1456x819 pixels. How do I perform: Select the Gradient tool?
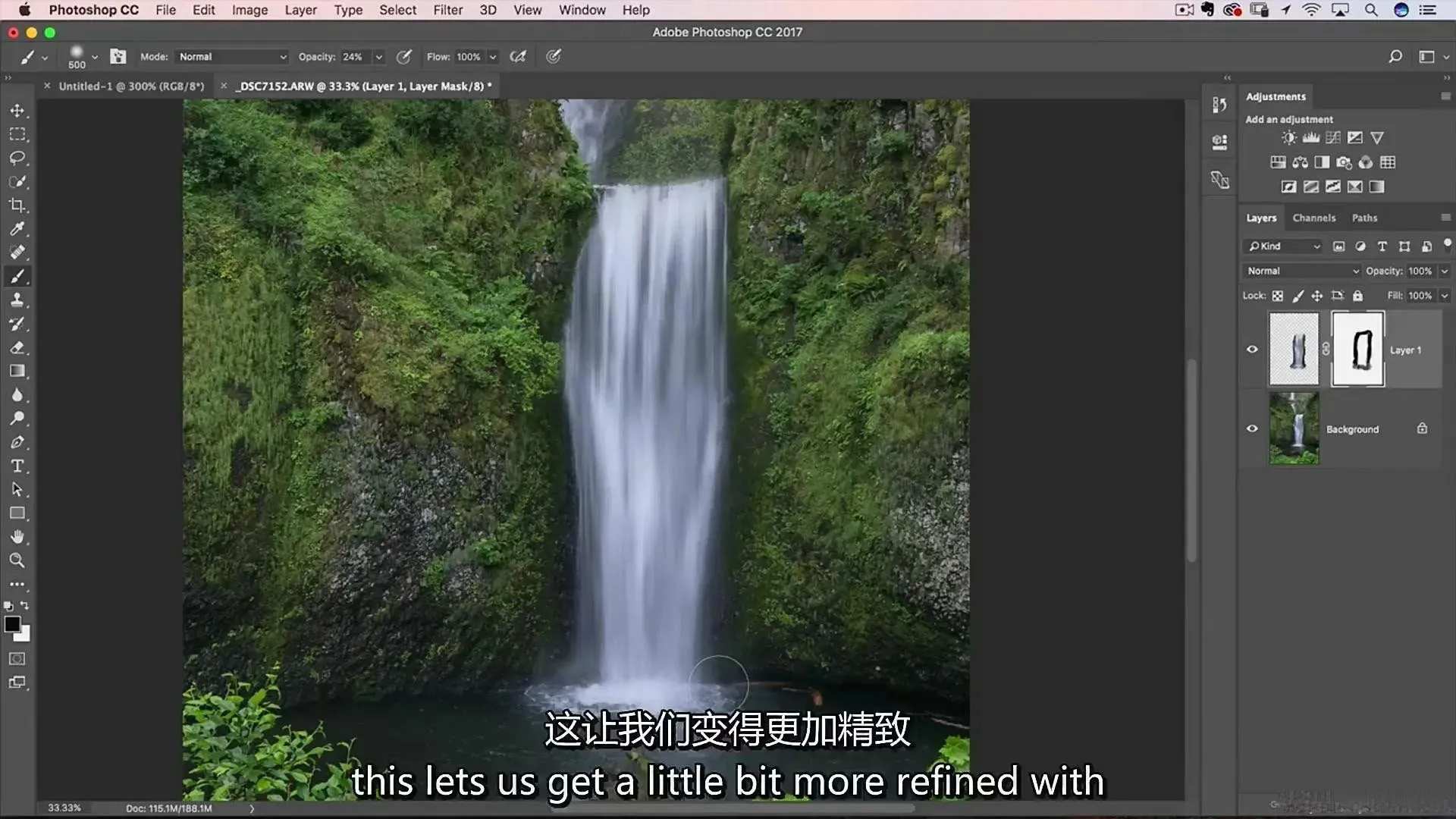coord(17,371)
